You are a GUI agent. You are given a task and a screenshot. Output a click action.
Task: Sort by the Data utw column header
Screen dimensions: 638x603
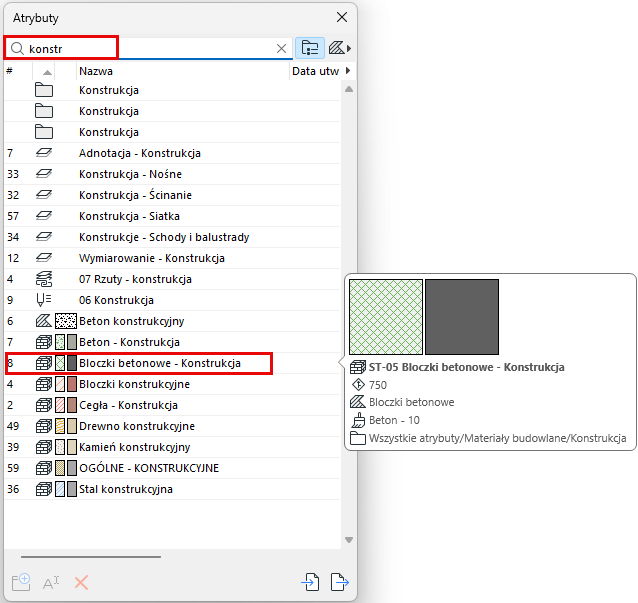click(316, 71)
